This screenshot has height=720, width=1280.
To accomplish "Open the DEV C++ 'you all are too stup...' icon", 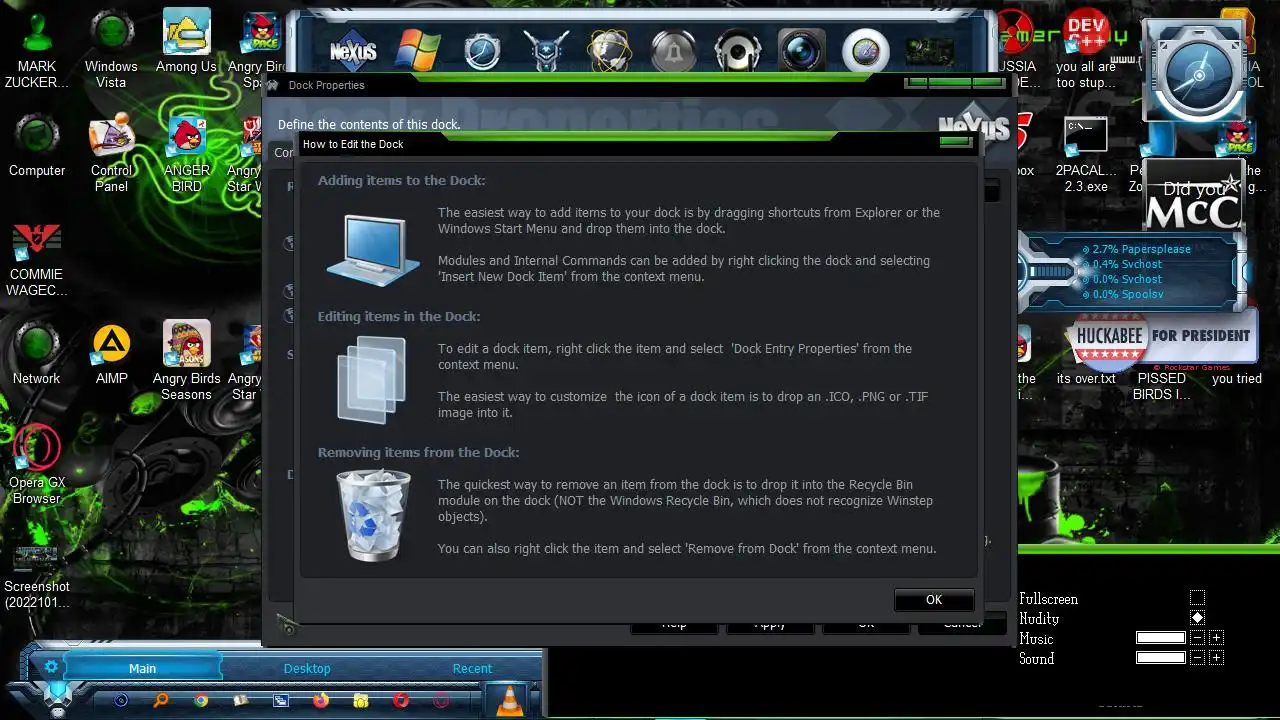I will point(1086,50).
